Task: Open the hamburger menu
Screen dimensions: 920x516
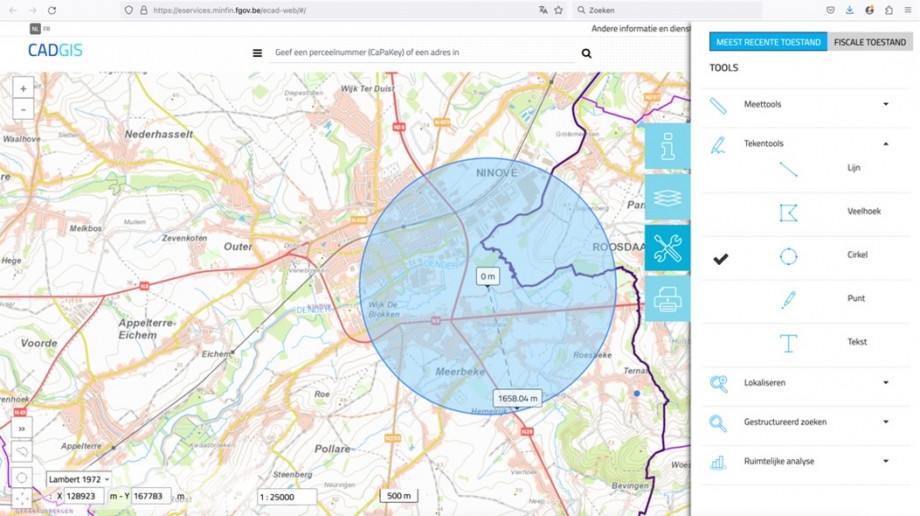Action: point(257,53)
